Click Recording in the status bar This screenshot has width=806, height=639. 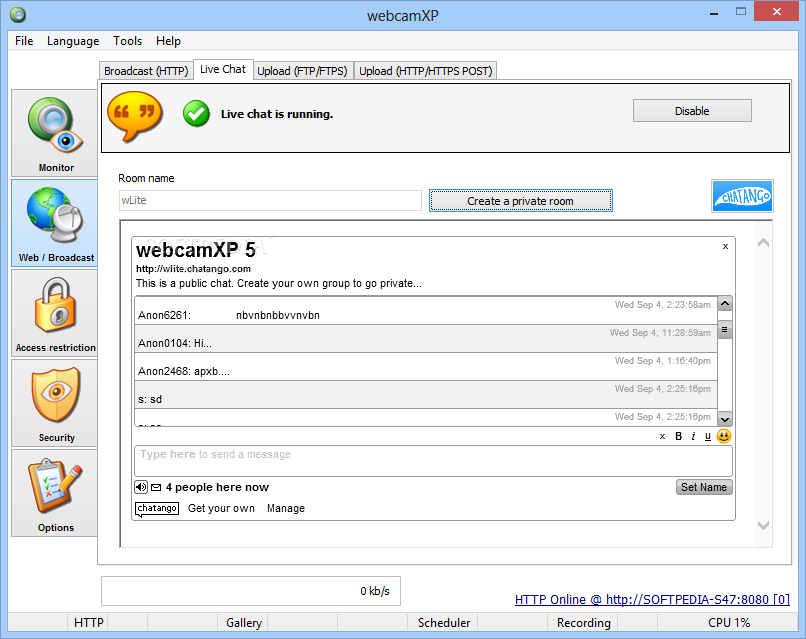click(x=583, y=623)
